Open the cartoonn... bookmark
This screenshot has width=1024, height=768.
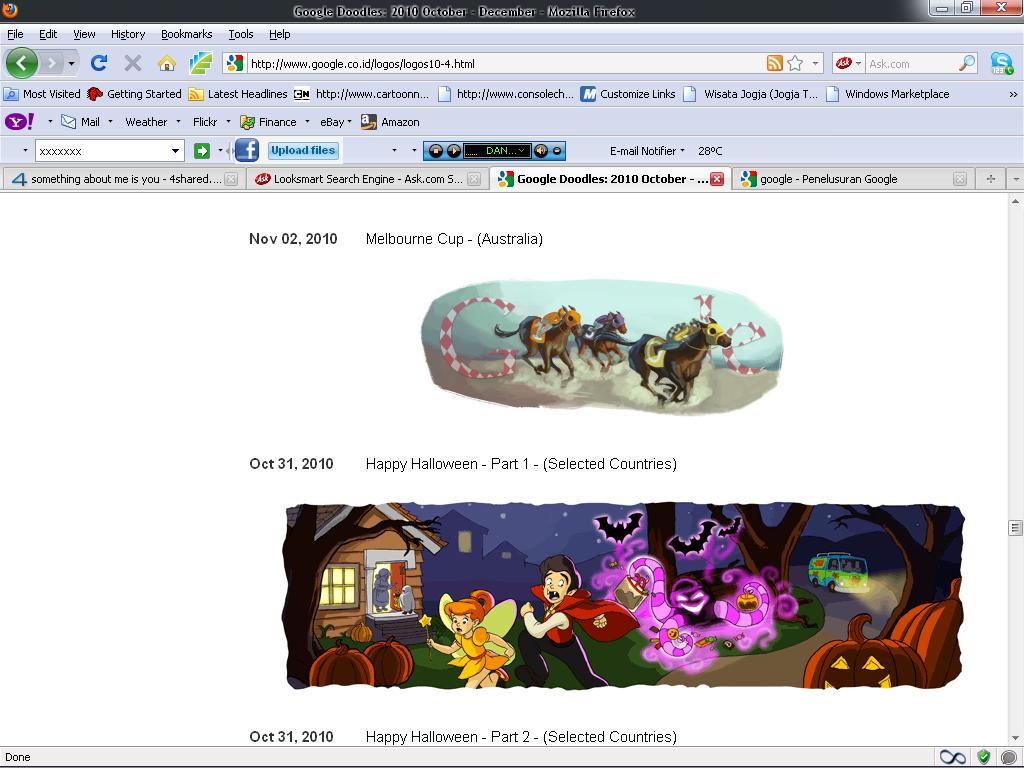pos(362,94)
